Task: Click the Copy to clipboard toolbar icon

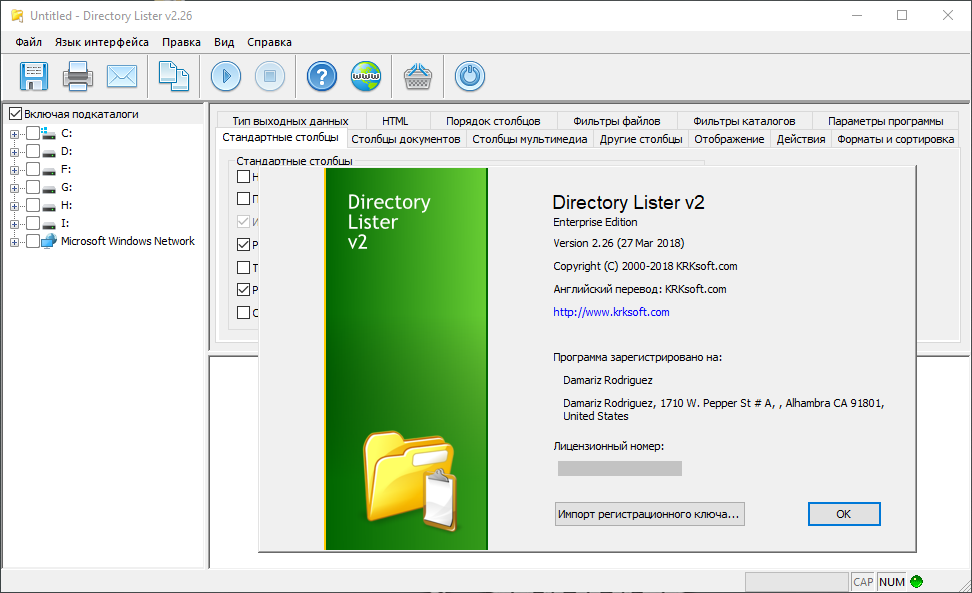Action: [174, 76]
